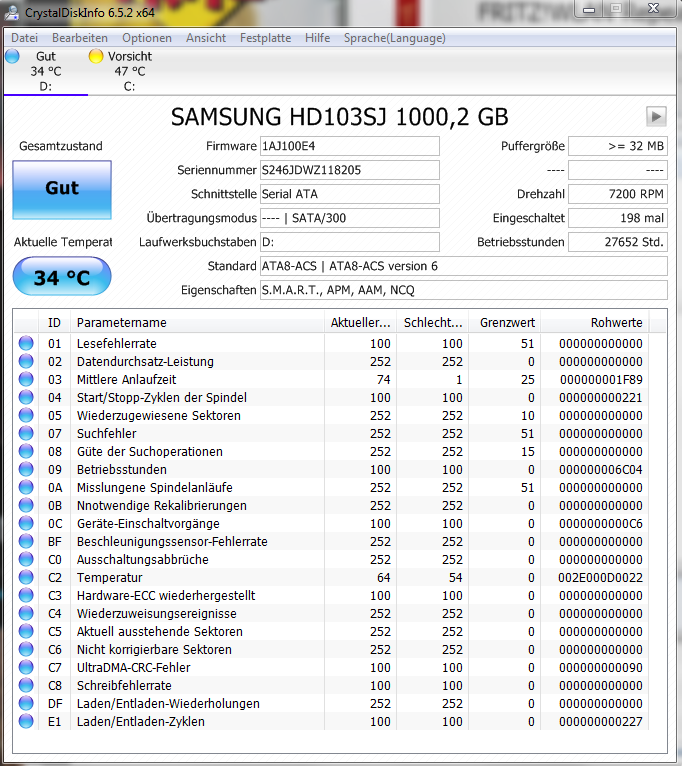Viewport: 682px width, 766px height.
Task: Click status icon of Aktuell ausstehende Sektoren row
Action: tap(26, 631)
